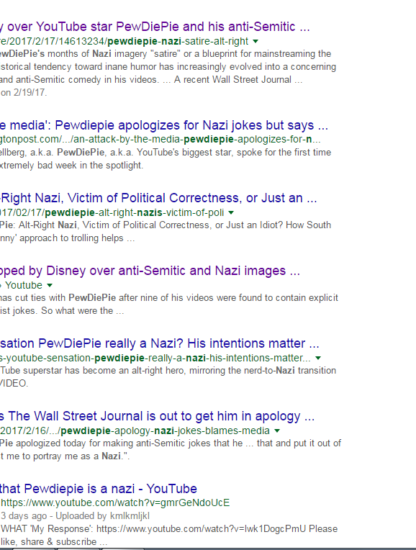Open 'Wall Street Journal is out to get him' result

pyautogui.click(x=157, y=416)
